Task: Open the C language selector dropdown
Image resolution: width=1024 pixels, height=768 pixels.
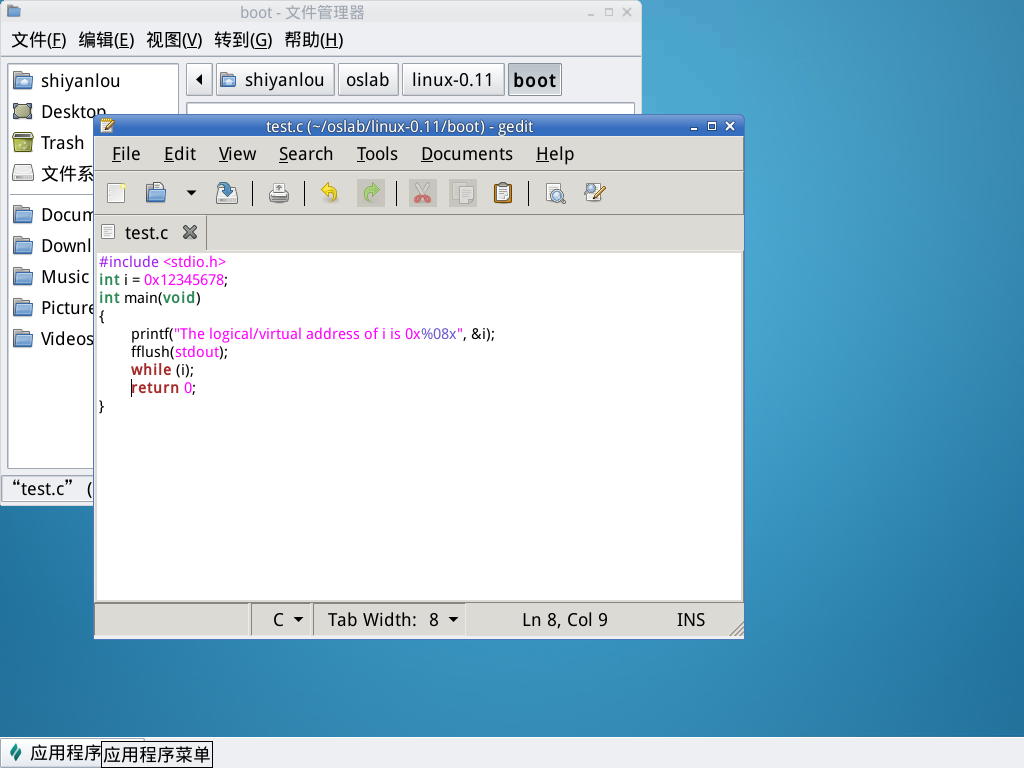Action: (x=287, y=620)
